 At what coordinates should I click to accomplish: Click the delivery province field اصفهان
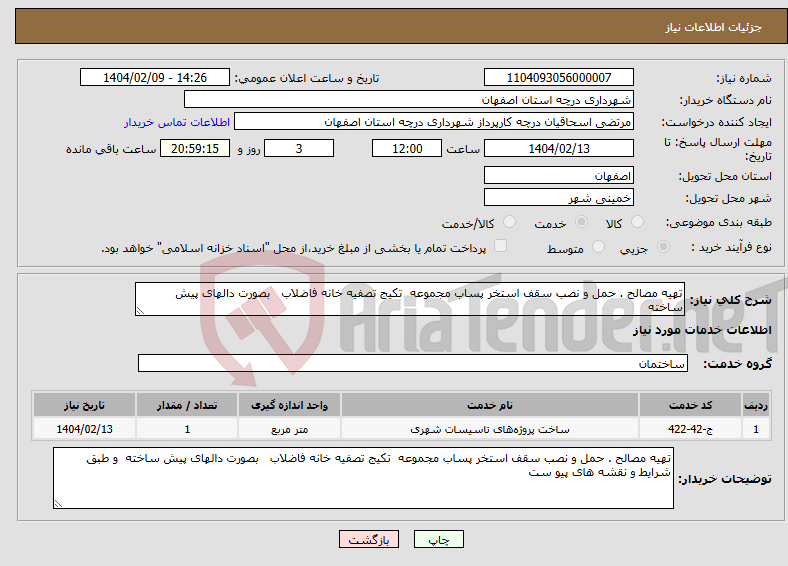pos(558,175)
